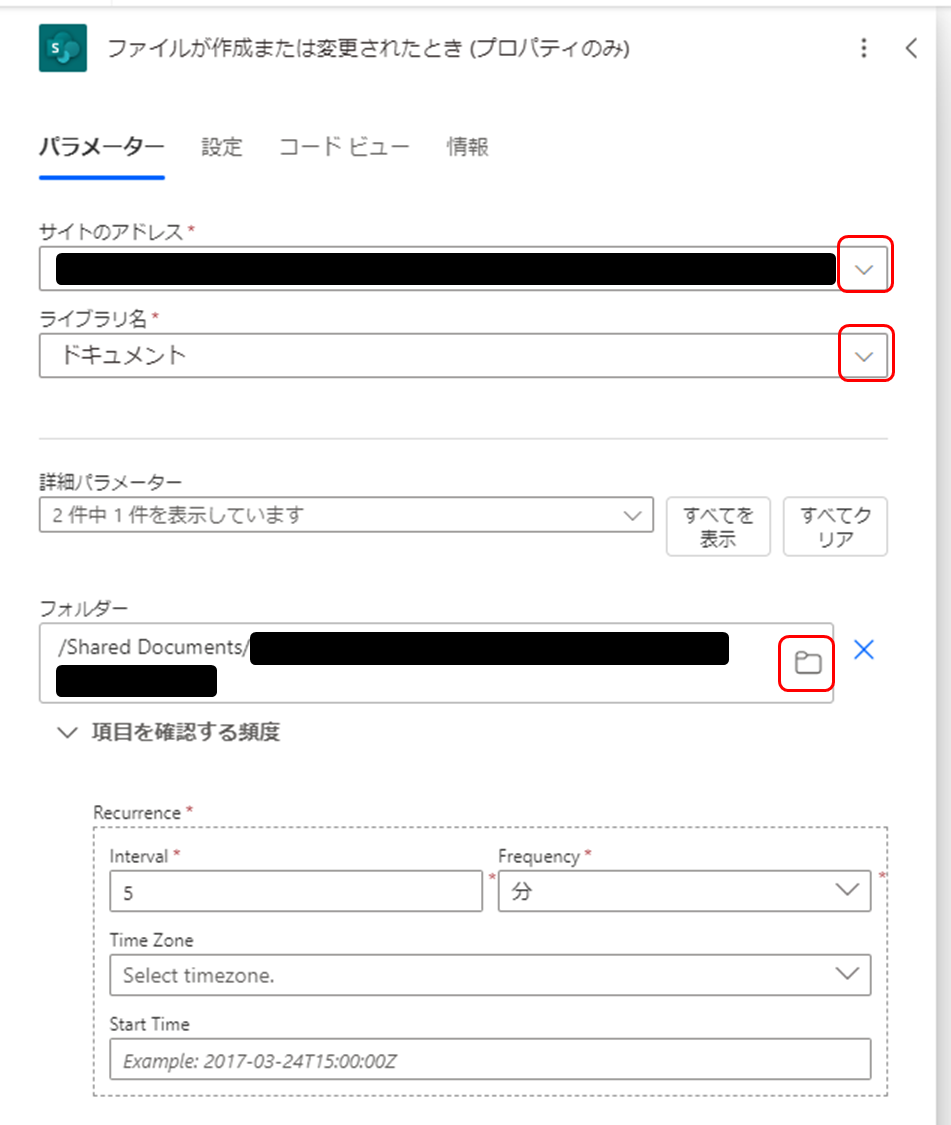Collapse the 項目を確認する頻度 section
The image size is (951, 1125).
coord(169,732)
